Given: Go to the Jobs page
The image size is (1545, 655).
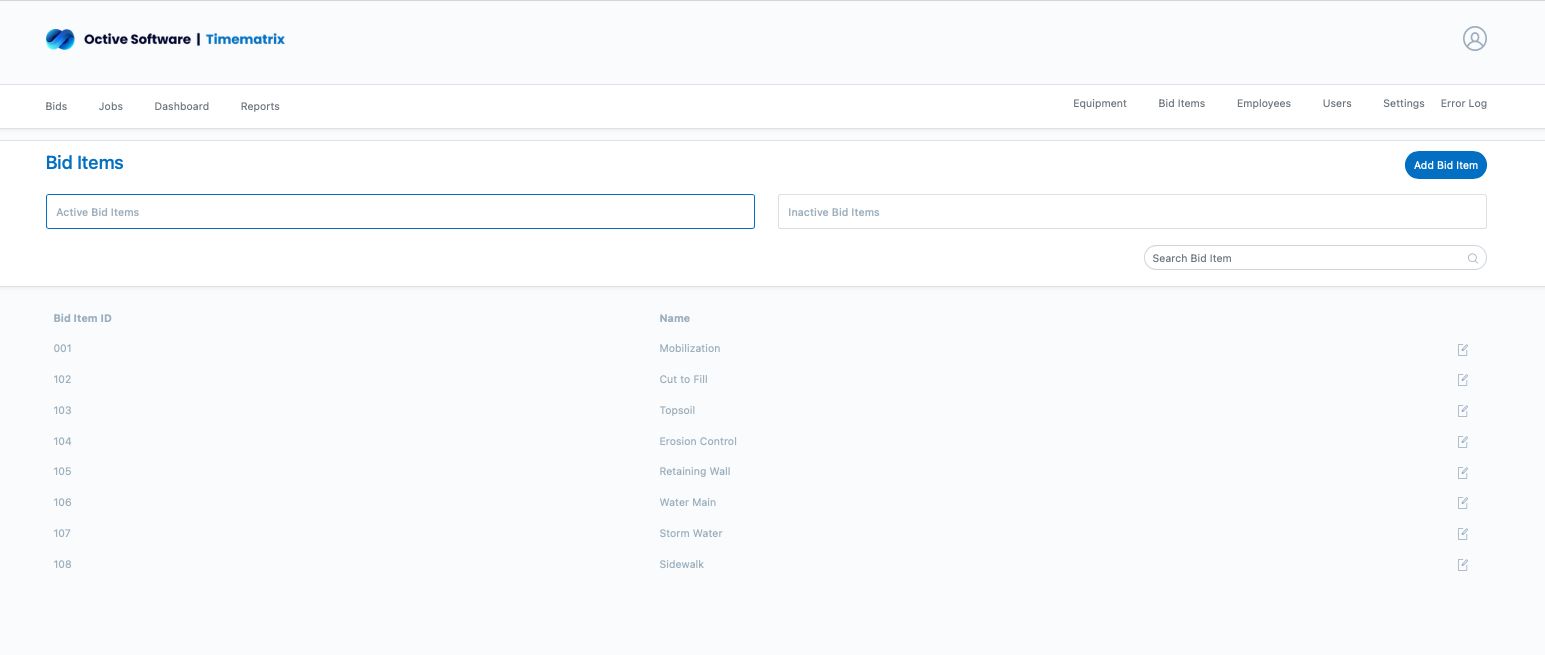Looking at the screenshot, I should point(111,106).
